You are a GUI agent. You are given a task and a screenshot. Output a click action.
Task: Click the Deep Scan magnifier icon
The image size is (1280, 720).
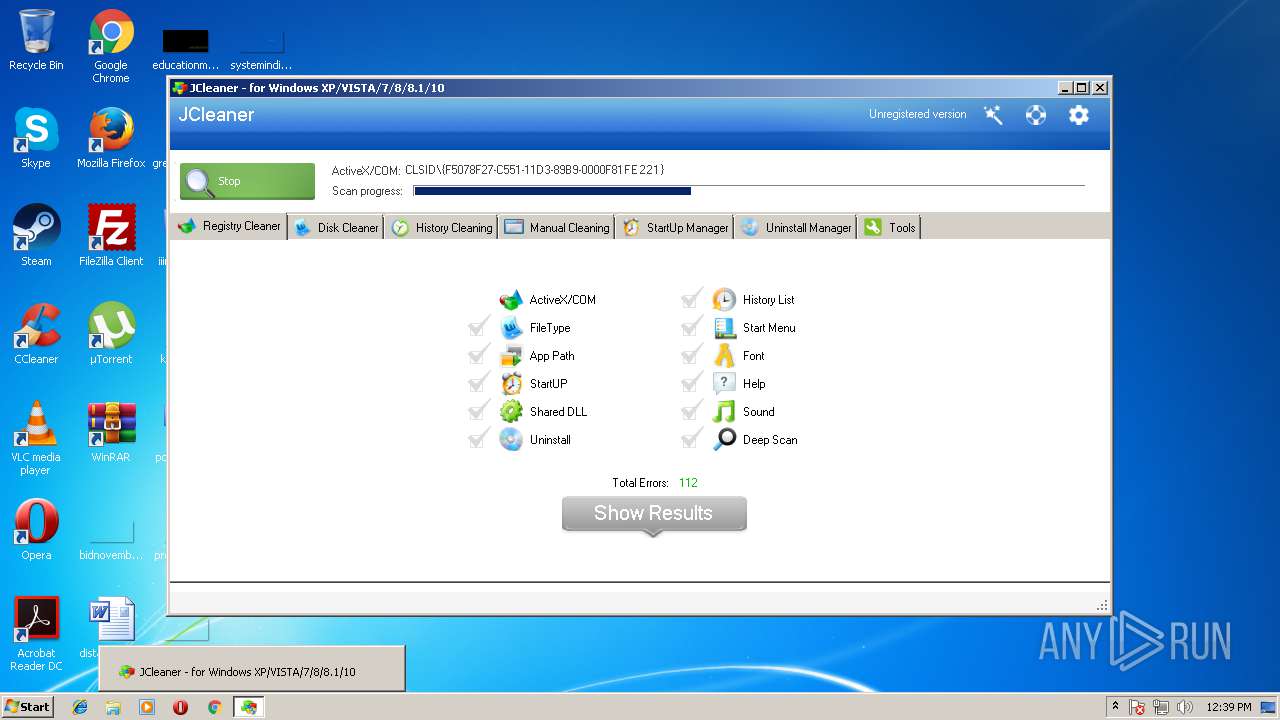(x=724, y=440)
